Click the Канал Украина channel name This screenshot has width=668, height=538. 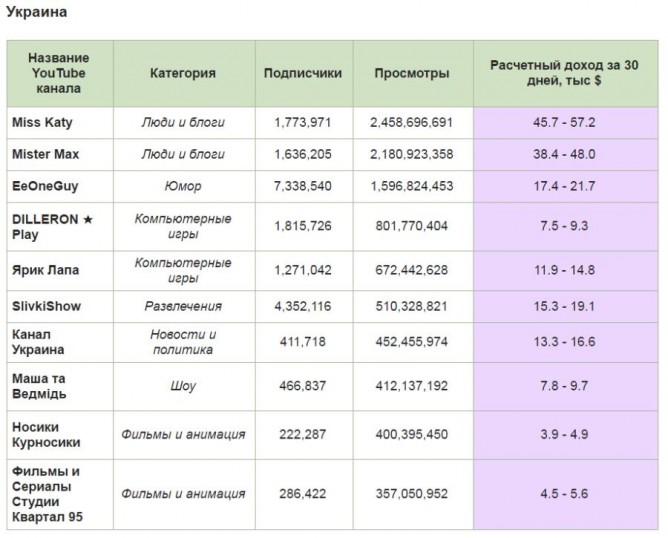38,342
